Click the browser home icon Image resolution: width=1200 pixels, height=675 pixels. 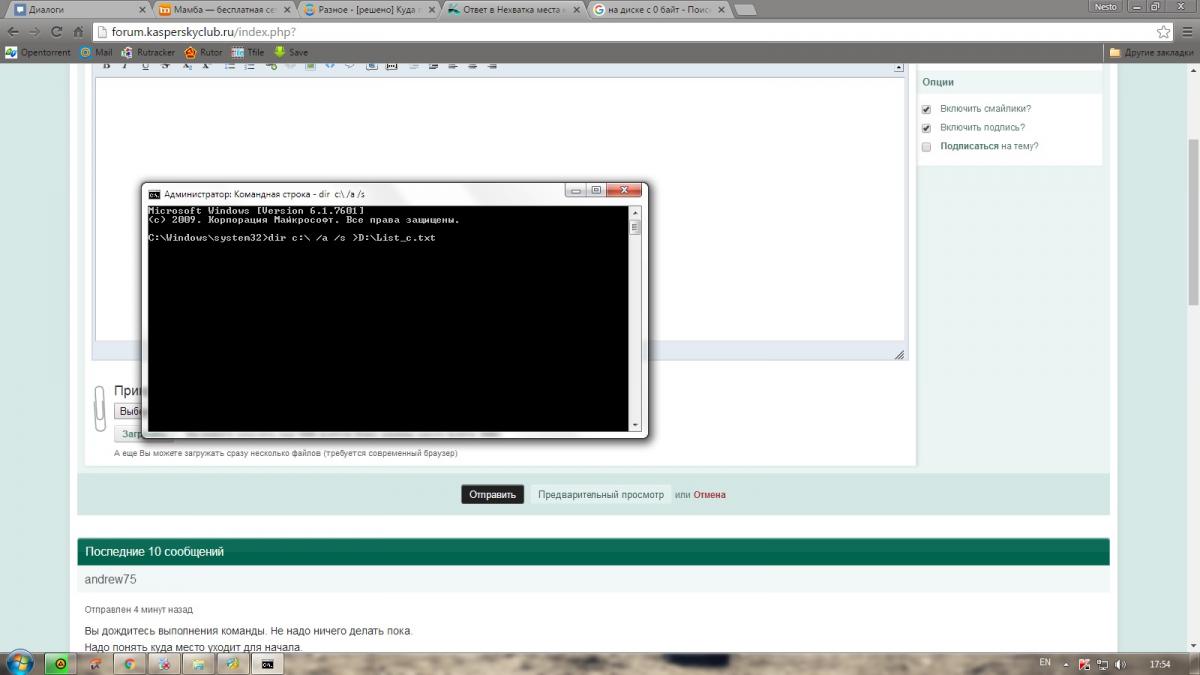(76, 32)
